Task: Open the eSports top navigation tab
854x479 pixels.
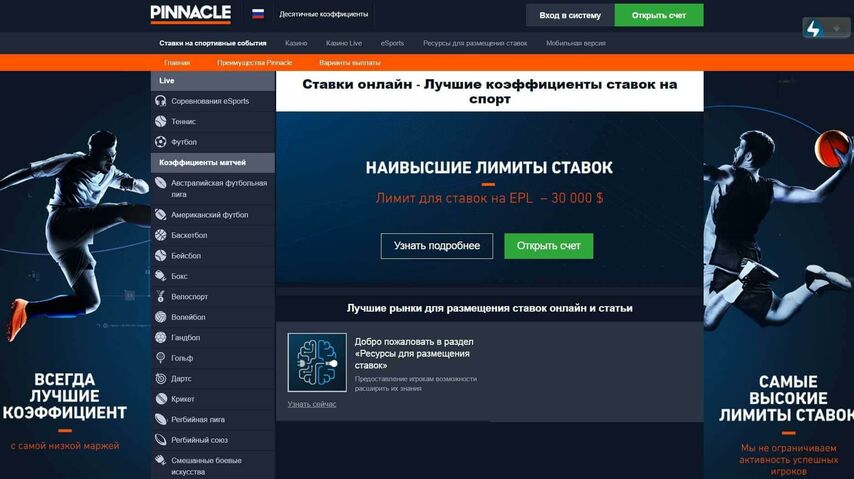Action: click(392, 43)
